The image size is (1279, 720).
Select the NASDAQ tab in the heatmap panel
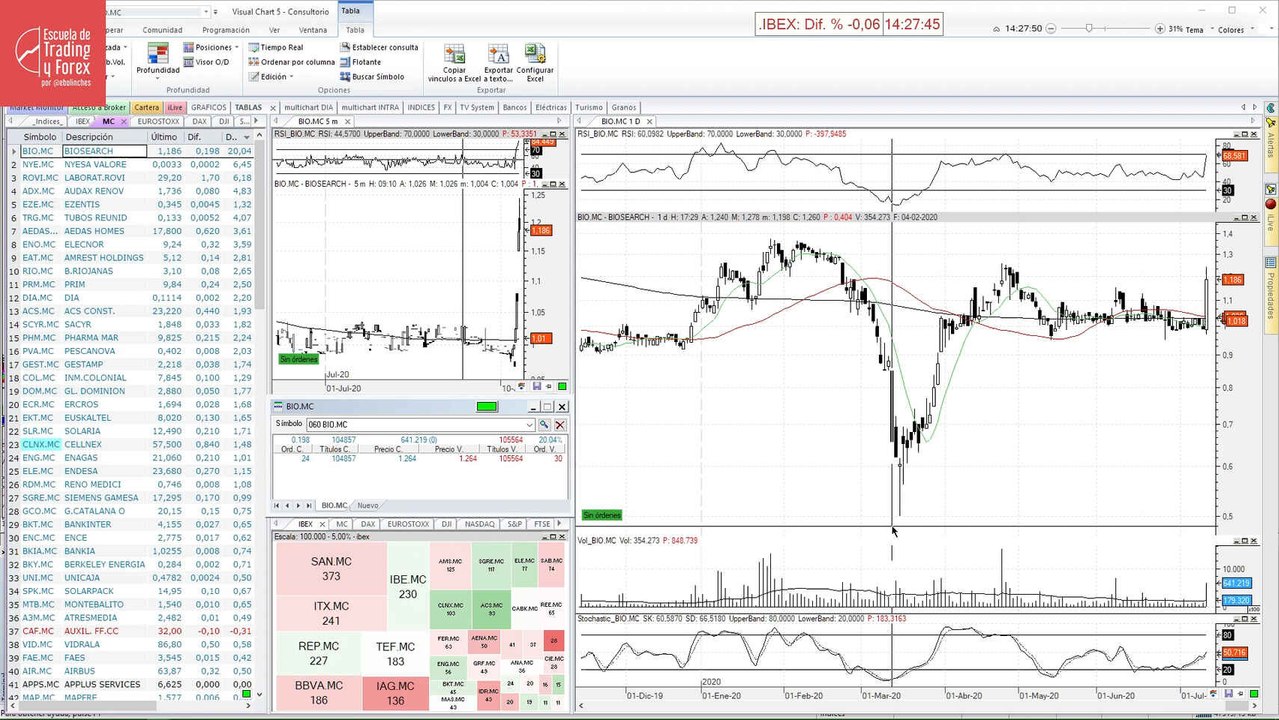[479, 524]
